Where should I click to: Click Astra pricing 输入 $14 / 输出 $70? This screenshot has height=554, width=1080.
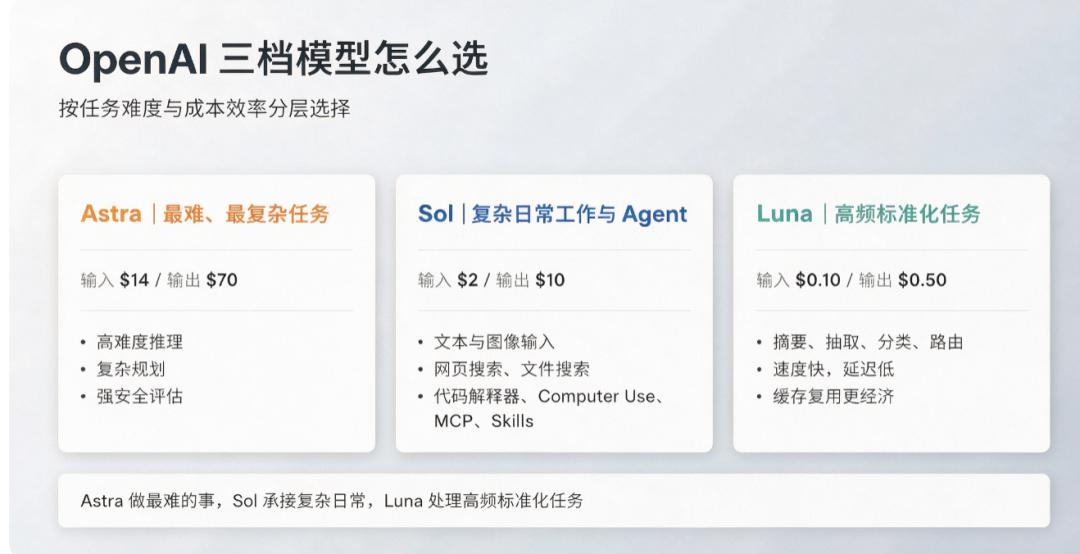click(x=159, y=280)
